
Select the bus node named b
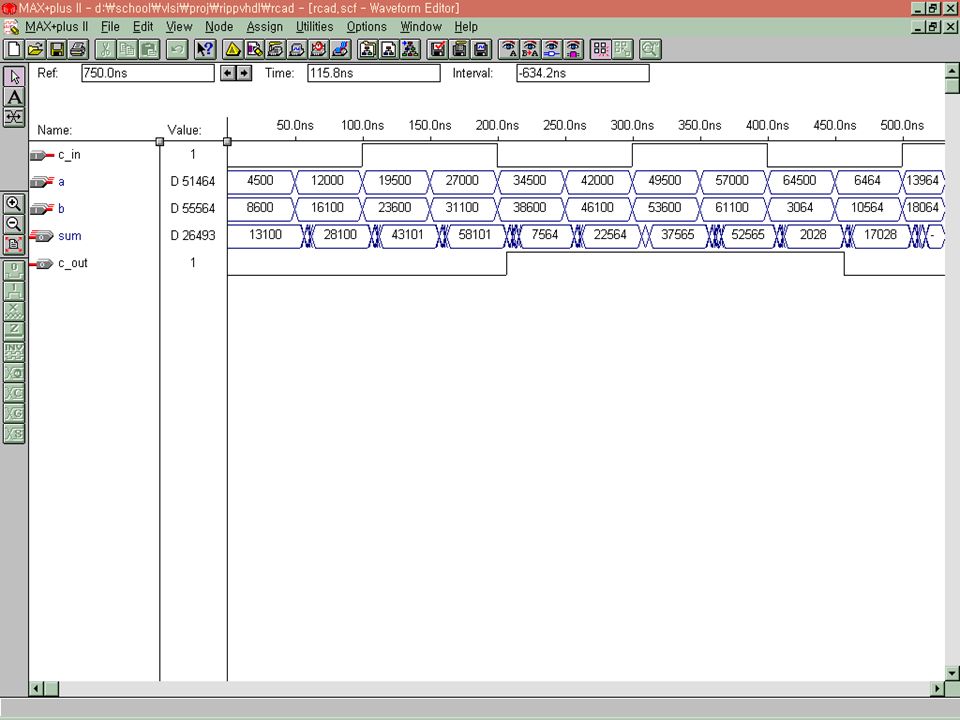click(61, 209)
